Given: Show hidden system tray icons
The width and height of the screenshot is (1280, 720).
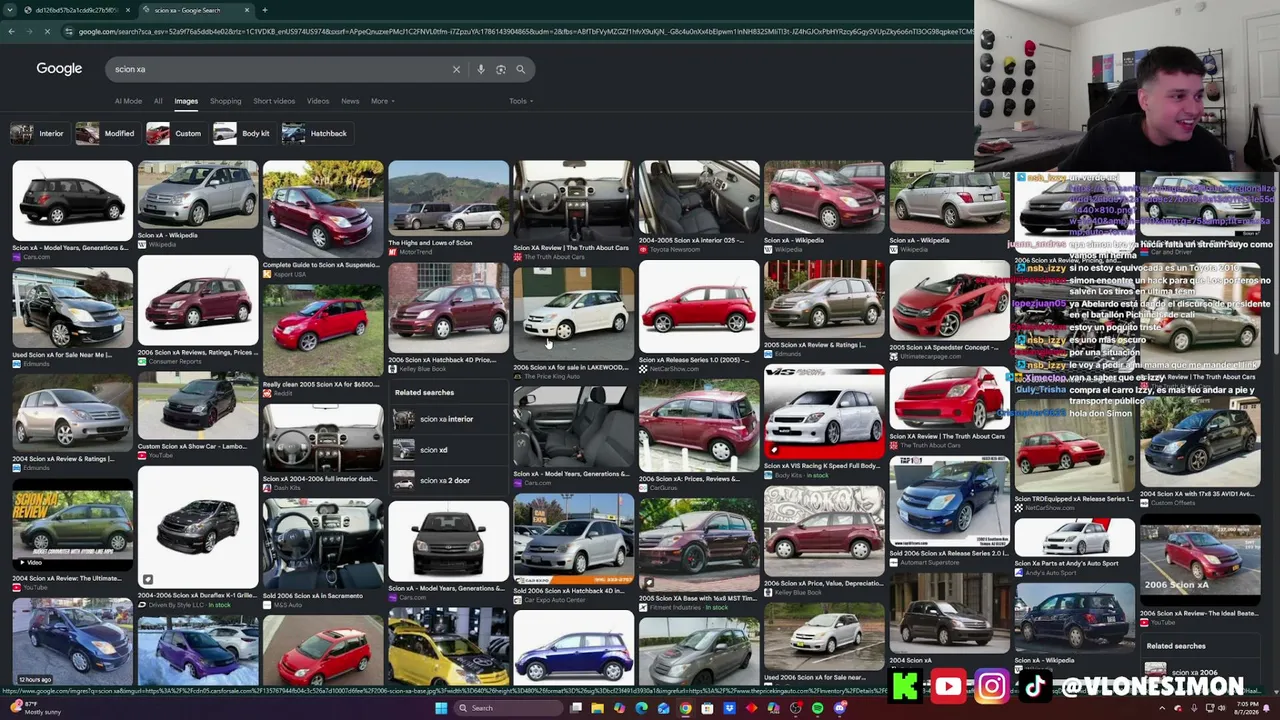Looking at the screenshot, I should [1161, 708].
